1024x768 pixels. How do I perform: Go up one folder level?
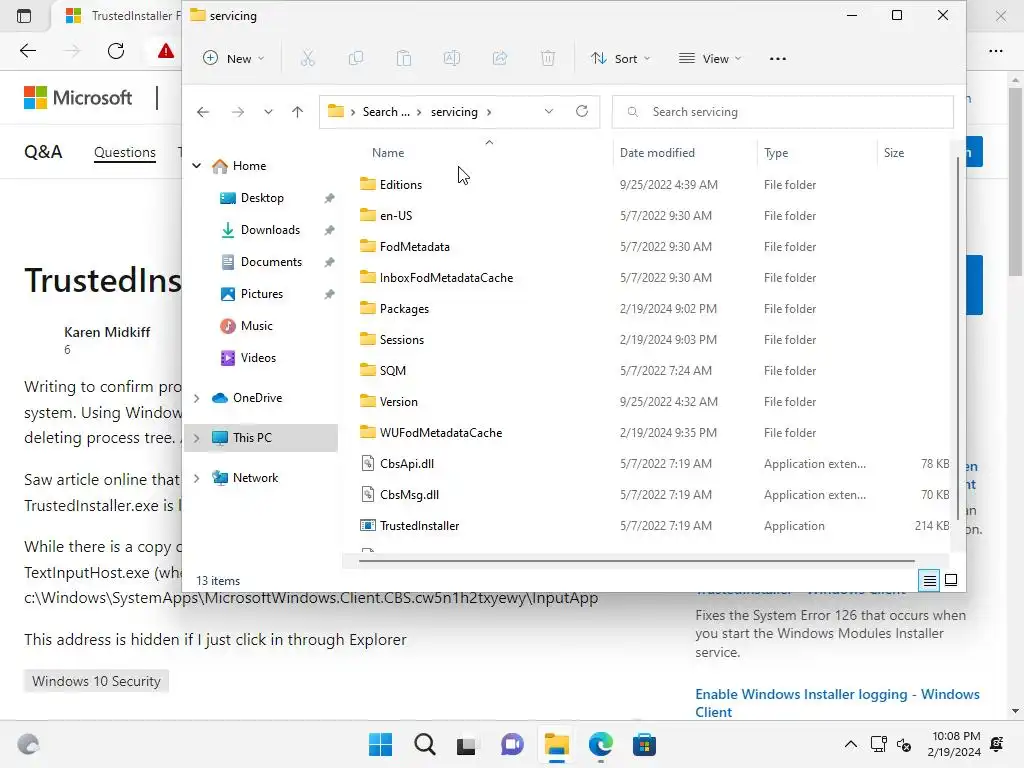tap(298, 112)
